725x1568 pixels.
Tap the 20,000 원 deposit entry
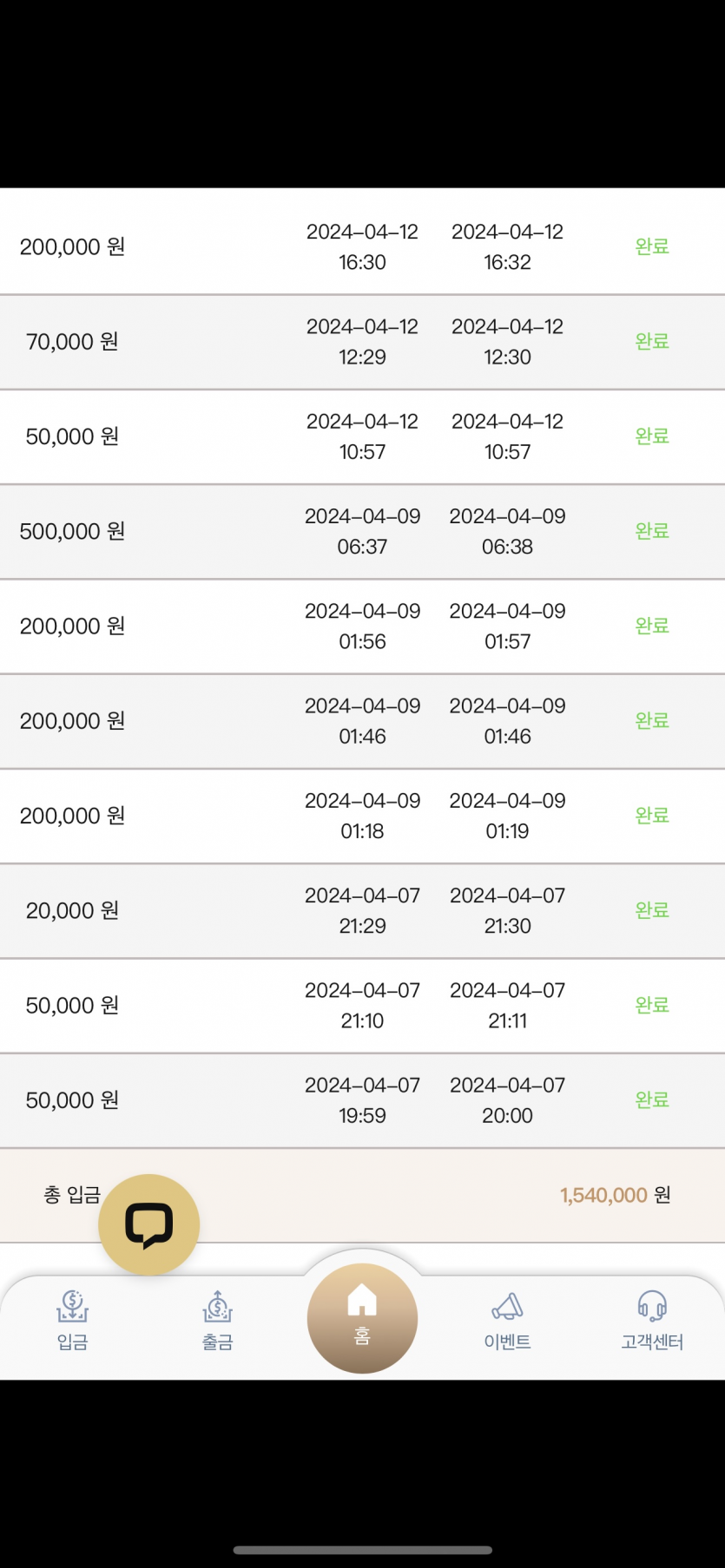click(x=73, y=910)
